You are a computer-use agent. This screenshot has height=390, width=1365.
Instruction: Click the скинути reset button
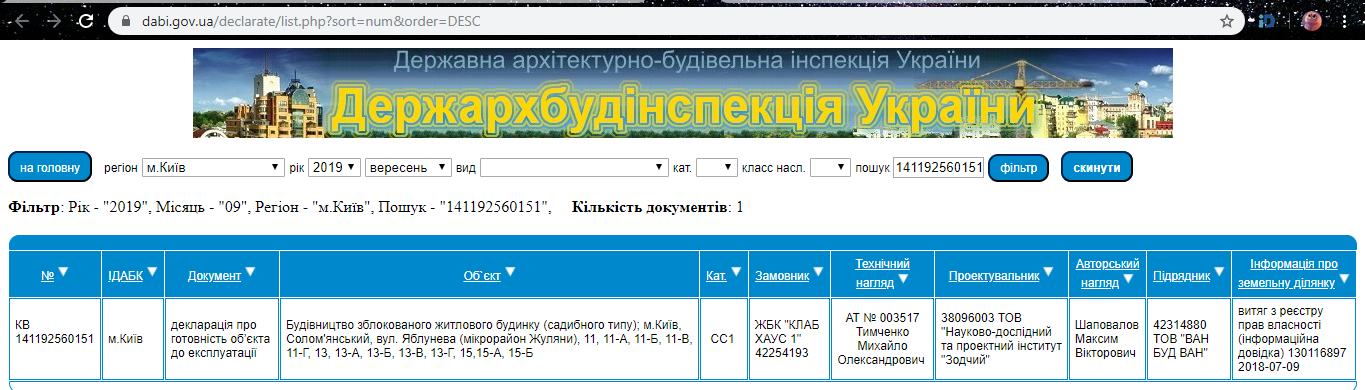point(1097,167)
